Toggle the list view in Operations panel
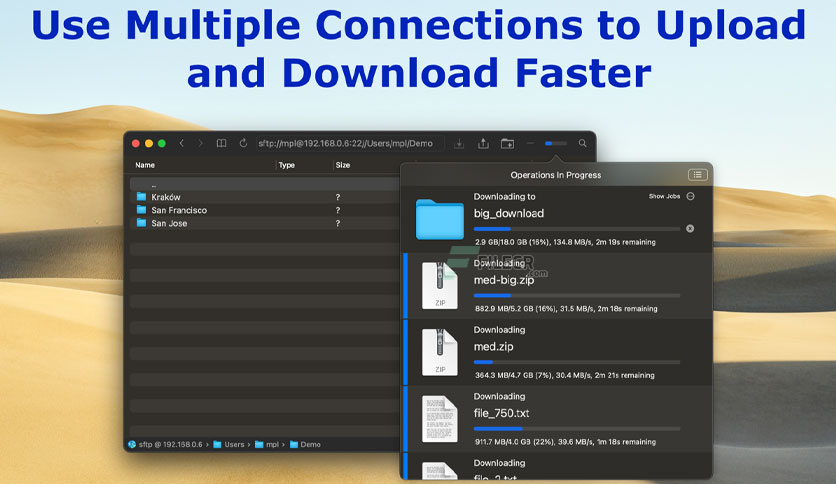 pos(697,175)
